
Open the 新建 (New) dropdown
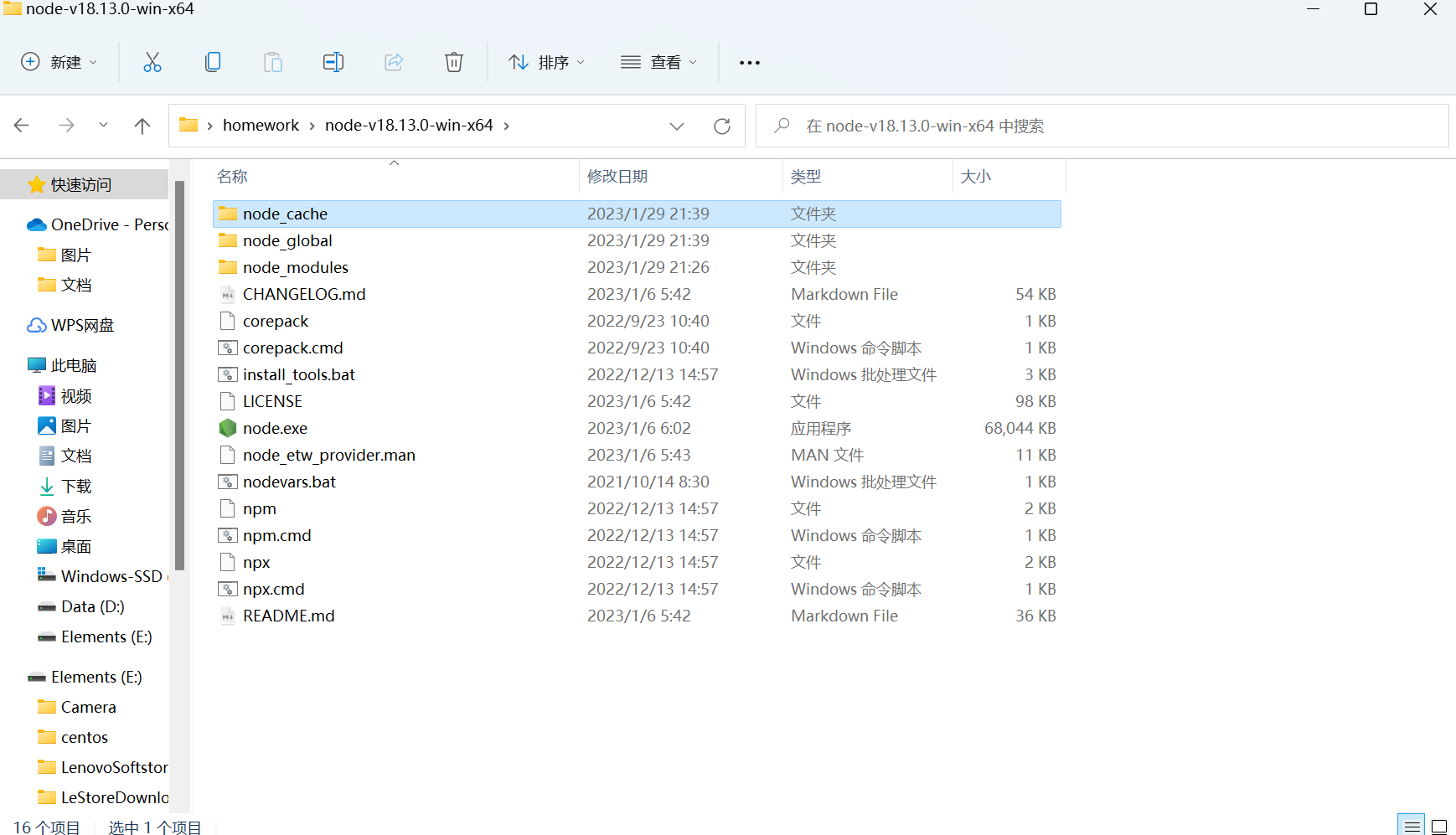pos(59,62)
